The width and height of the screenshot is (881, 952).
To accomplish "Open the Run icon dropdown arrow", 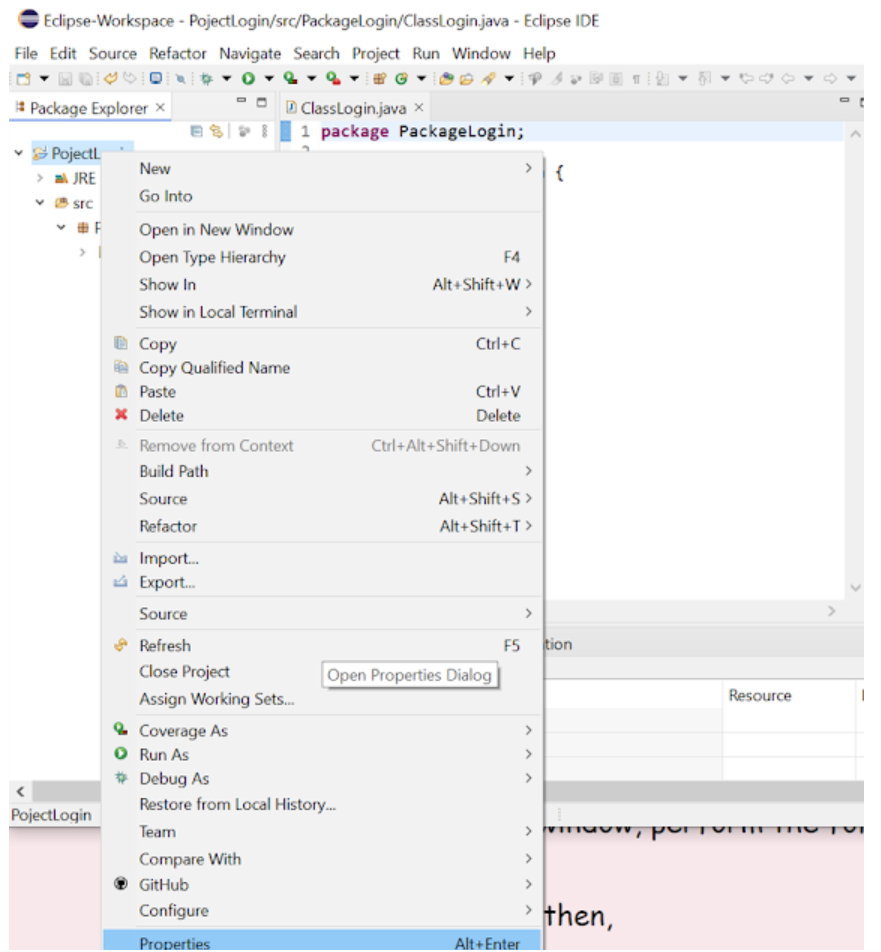I will (269, 79).
